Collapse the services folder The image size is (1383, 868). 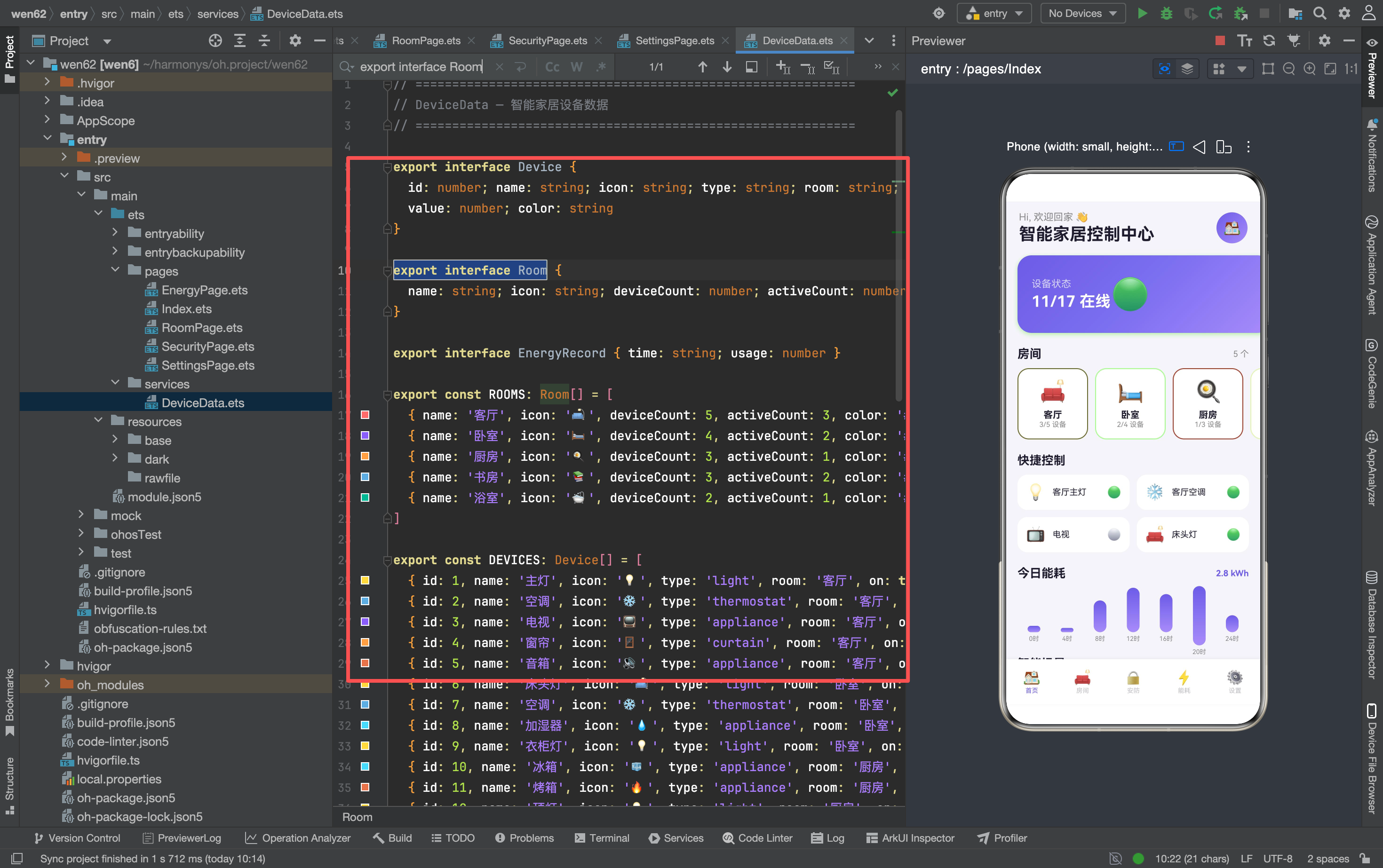pyautogui.click(x=115, y=383)
